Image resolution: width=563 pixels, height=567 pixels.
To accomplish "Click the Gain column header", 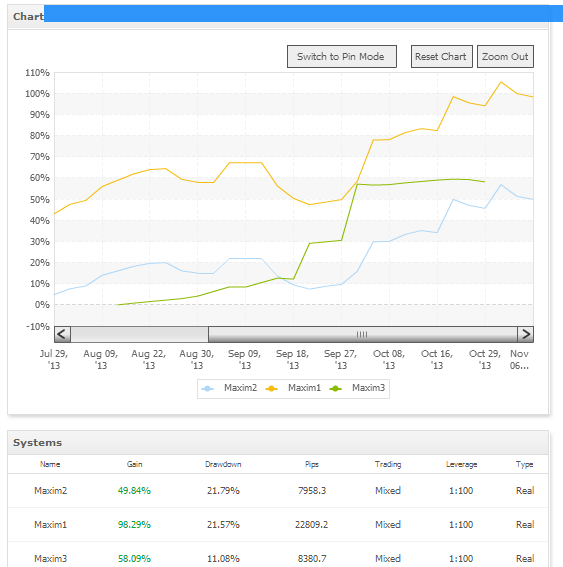I will (135, 464).
